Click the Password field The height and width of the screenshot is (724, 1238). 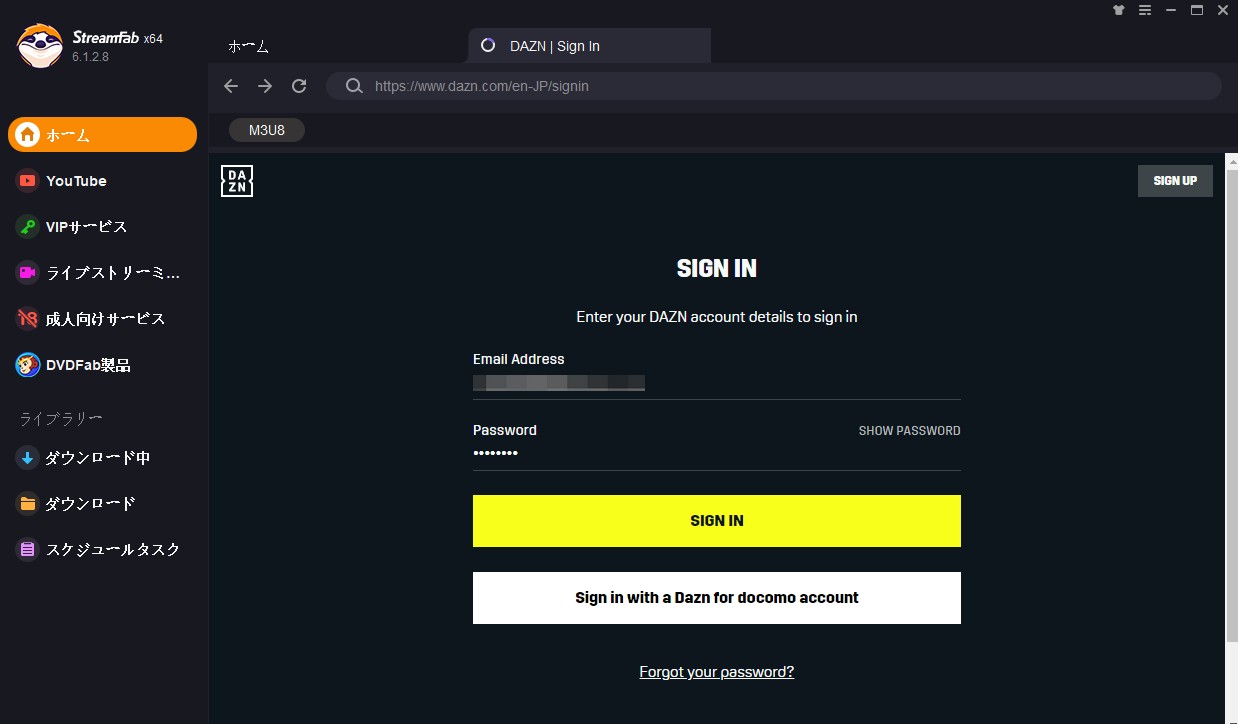click(x=717, y=454)
